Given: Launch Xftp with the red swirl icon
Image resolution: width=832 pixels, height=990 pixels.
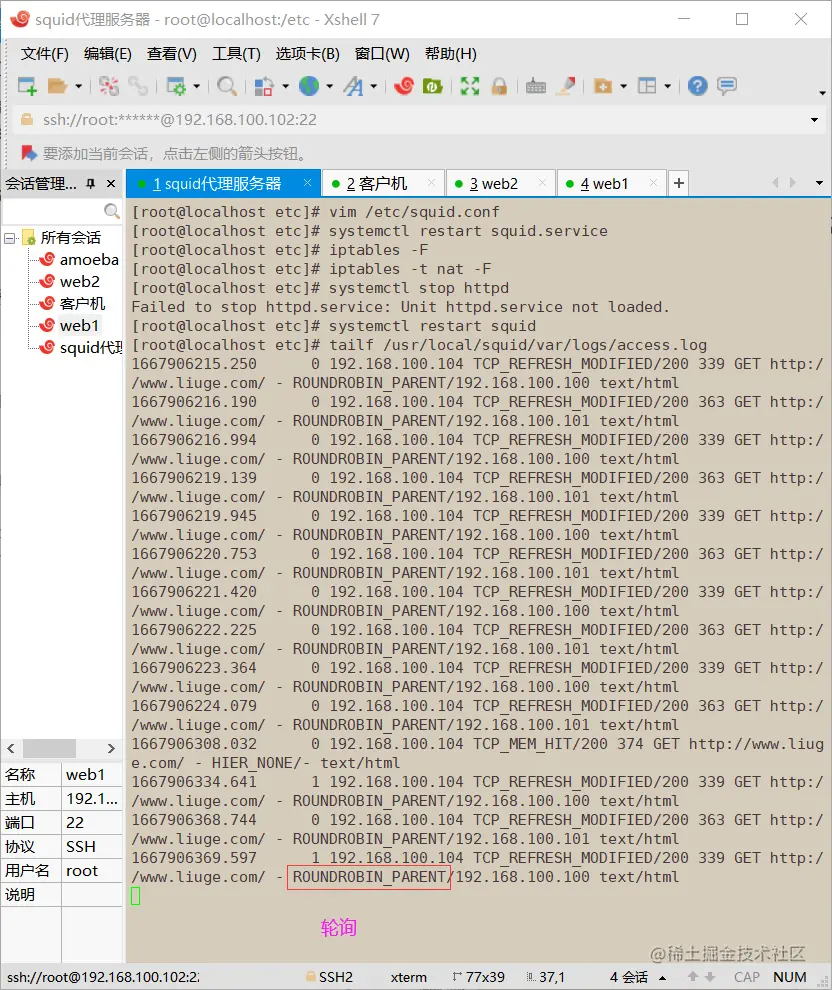Looking at the screenshot, I should coord(404,86).
